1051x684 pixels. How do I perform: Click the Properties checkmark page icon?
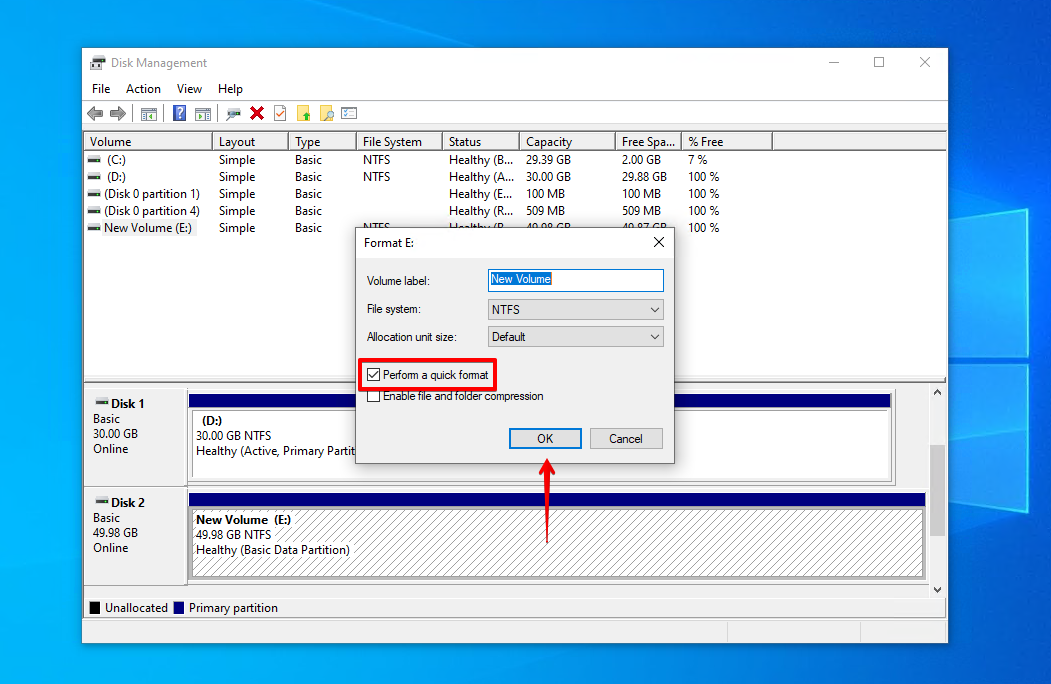coord(280,114)
